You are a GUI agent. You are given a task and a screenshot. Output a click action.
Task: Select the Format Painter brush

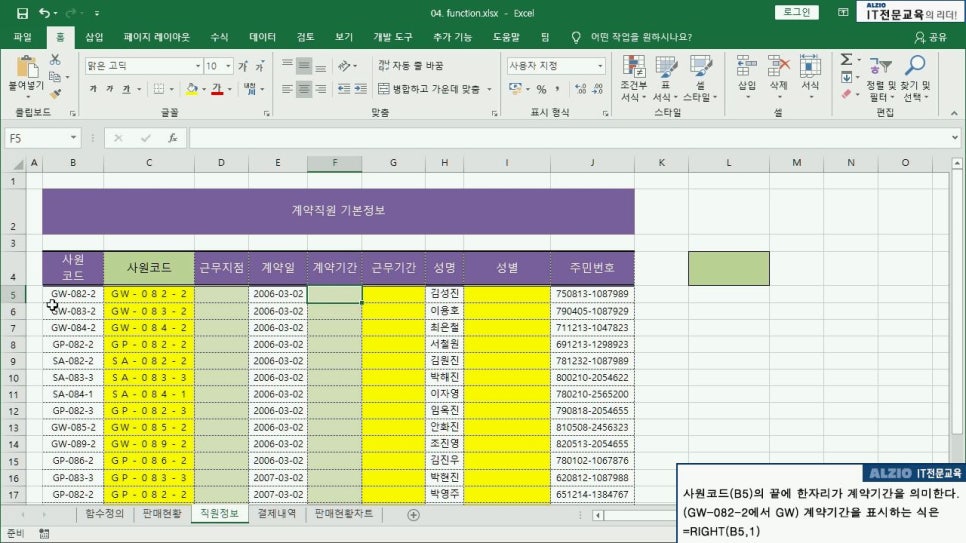(55, 94)
